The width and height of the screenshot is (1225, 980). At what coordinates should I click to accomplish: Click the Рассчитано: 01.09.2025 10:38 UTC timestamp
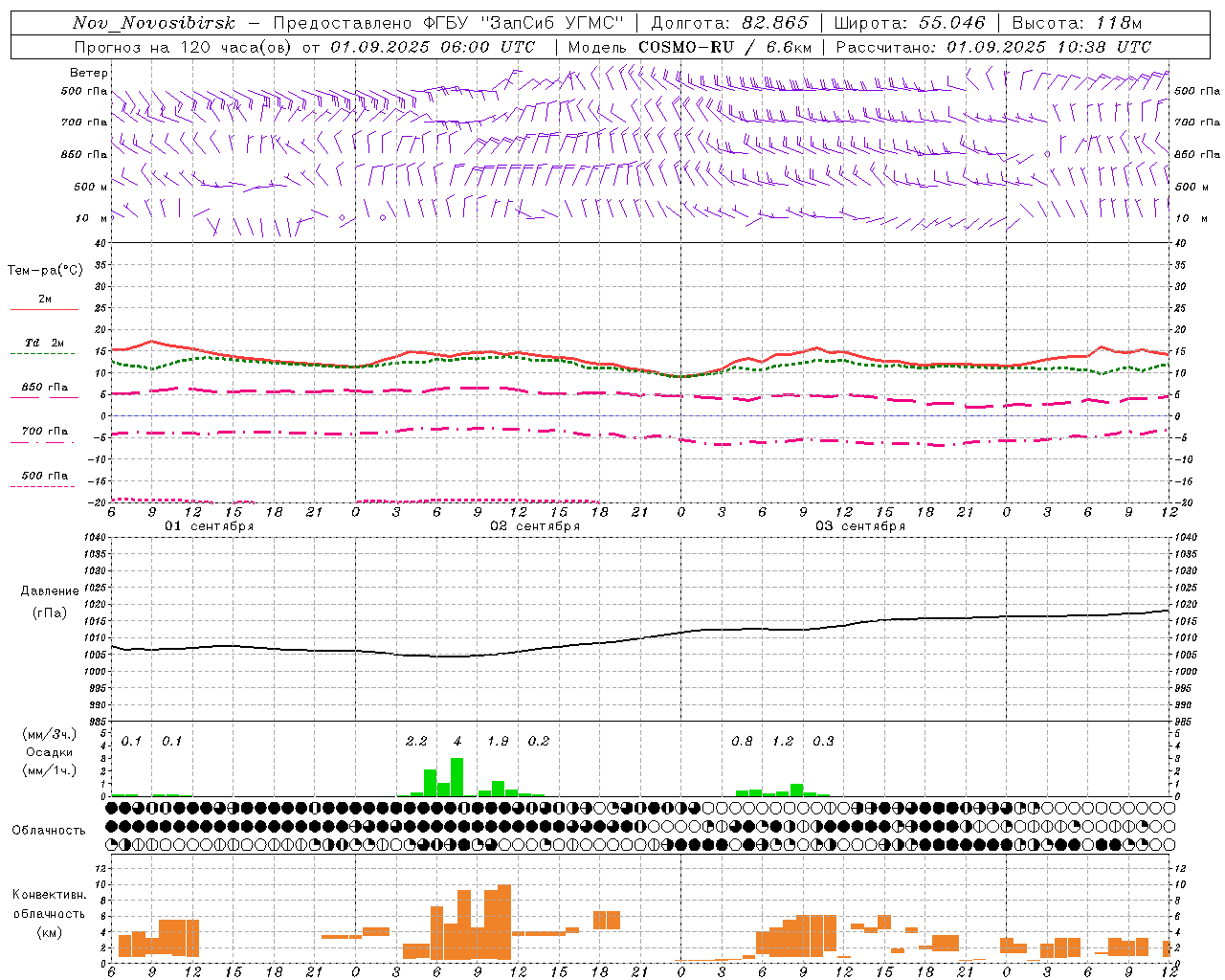click(993, 47)
